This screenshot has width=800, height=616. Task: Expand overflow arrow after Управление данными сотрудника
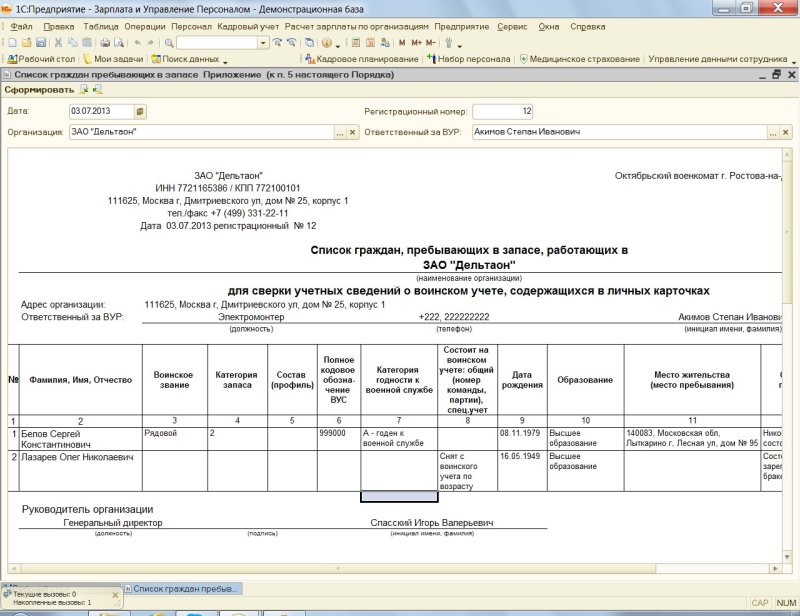794,61
